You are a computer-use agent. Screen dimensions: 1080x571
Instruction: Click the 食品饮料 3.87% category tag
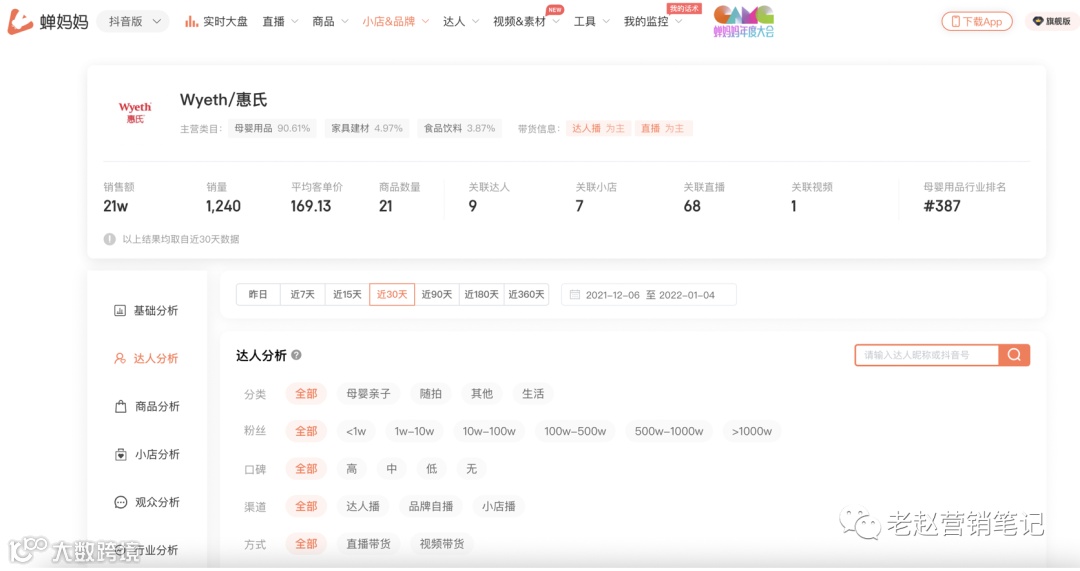pos(459,128)
